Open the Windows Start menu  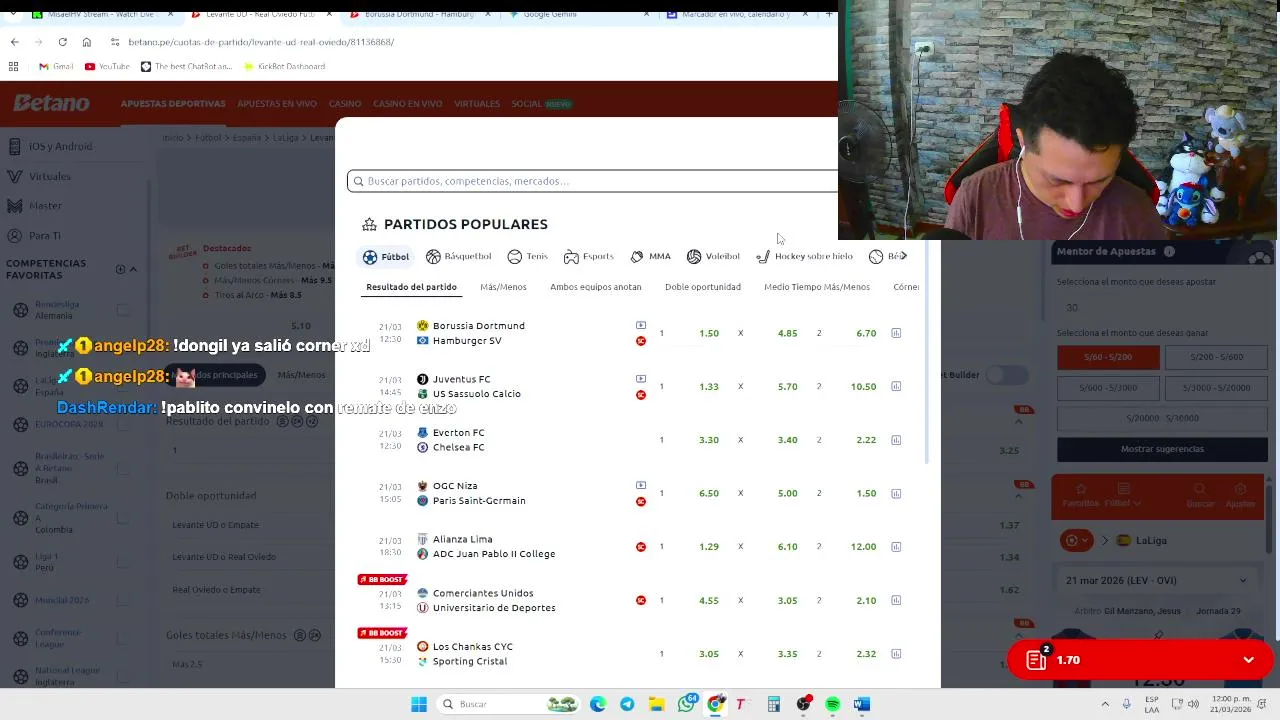point(419,704)
